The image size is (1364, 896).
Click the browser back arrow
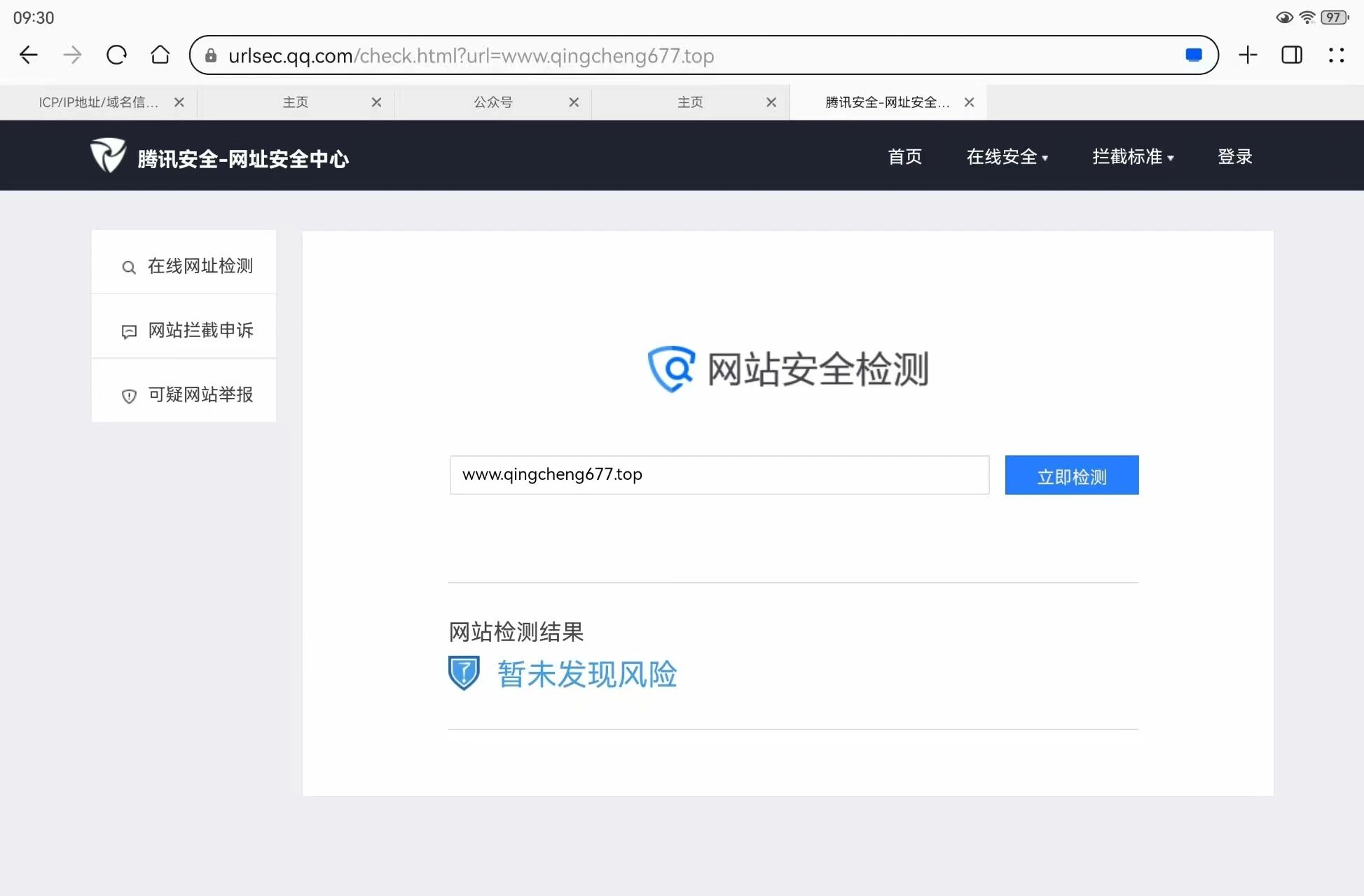[29, 55]
